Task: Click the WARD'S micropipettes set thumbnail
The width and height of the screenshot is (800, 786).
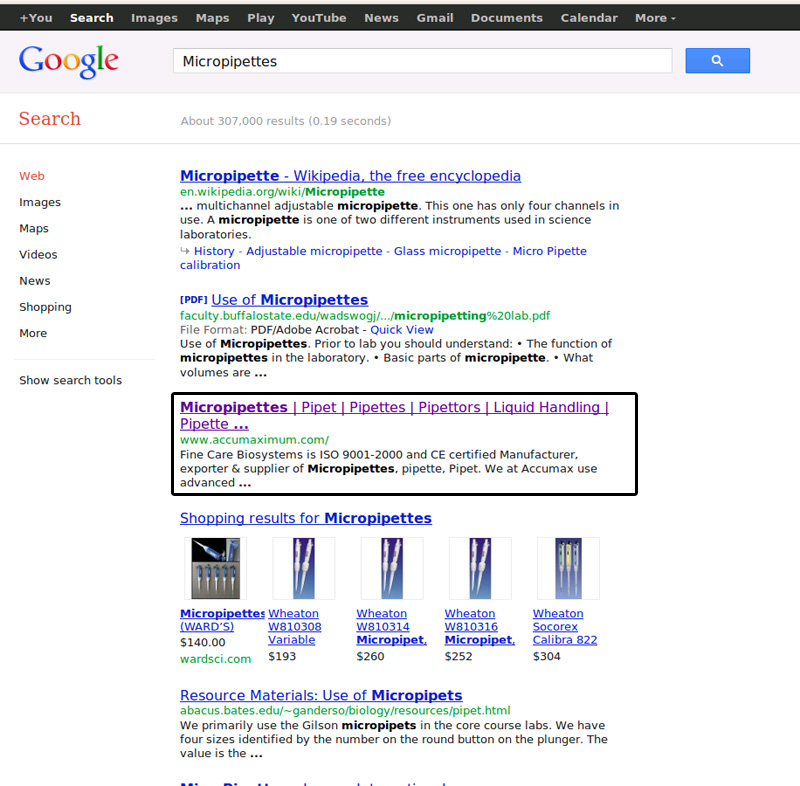Action: point(215,568)
